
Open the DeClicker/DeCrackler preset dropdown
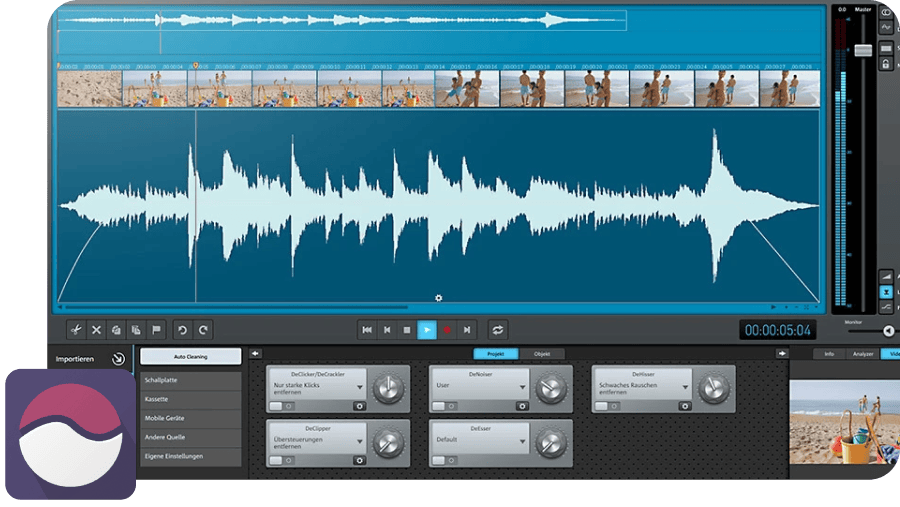point(361,388)
